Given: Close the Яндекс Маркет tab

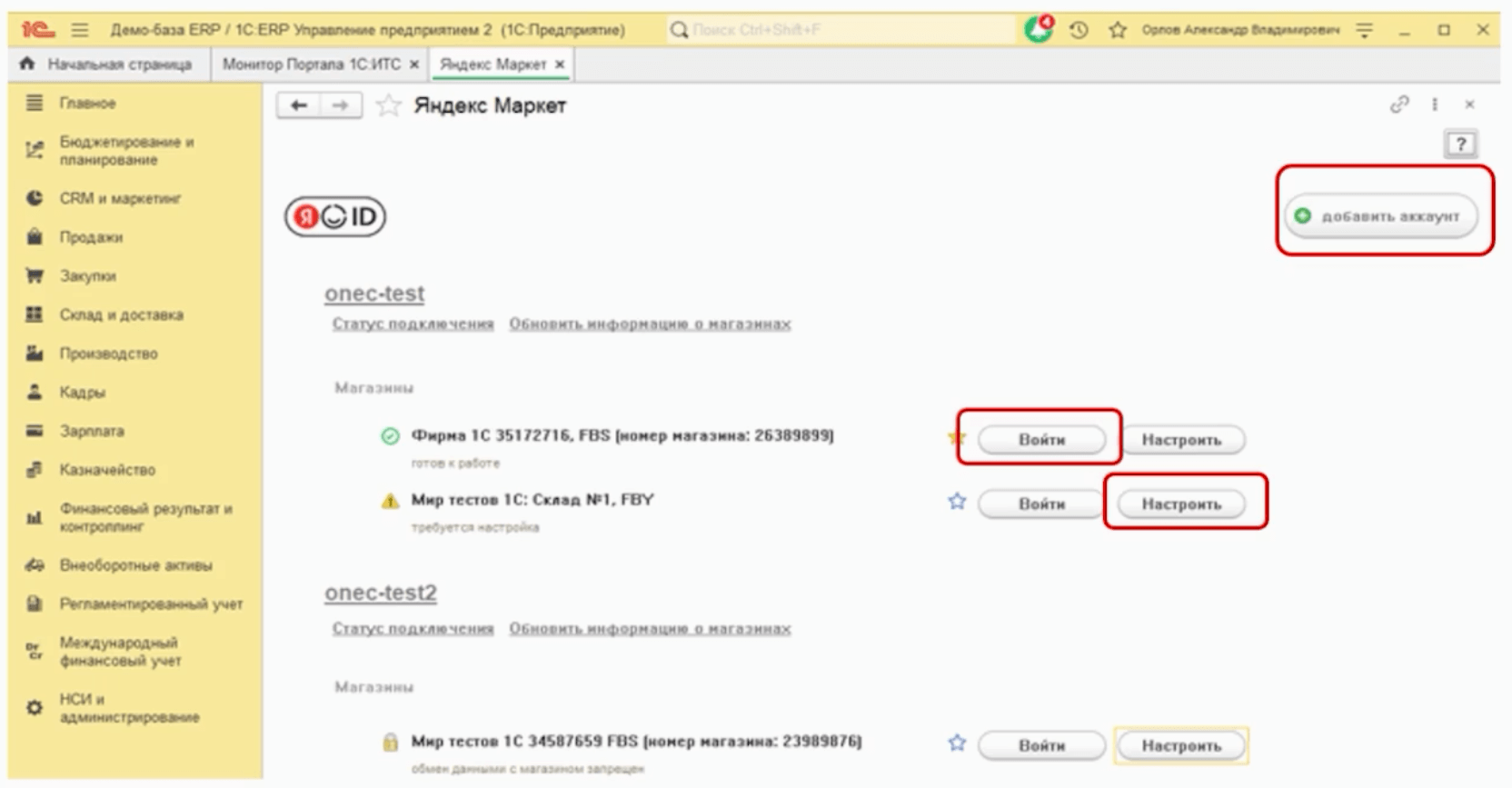Looking at the screenshot, I should (x=560, y=65).
